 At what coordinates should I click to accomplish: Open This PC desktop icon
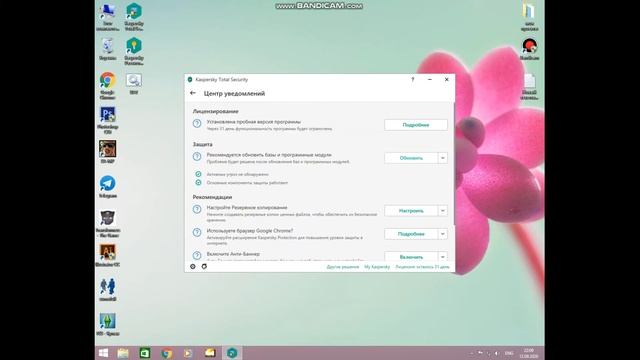(107, 17)
